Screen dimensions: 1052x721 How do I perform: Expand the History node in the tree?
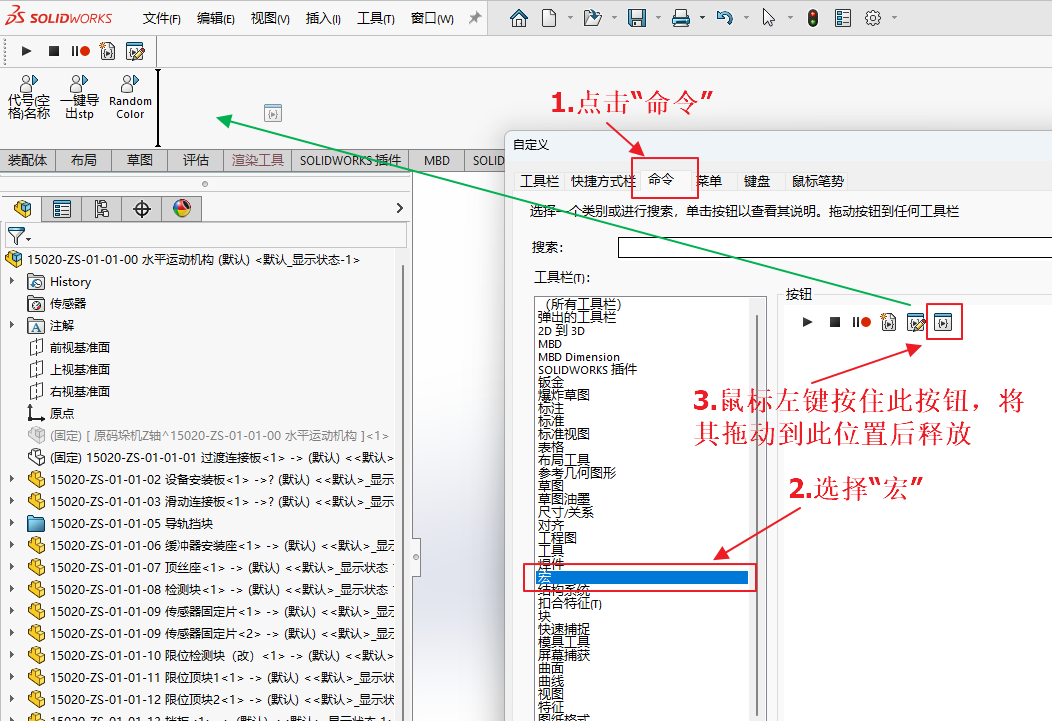tap(12, 282)
